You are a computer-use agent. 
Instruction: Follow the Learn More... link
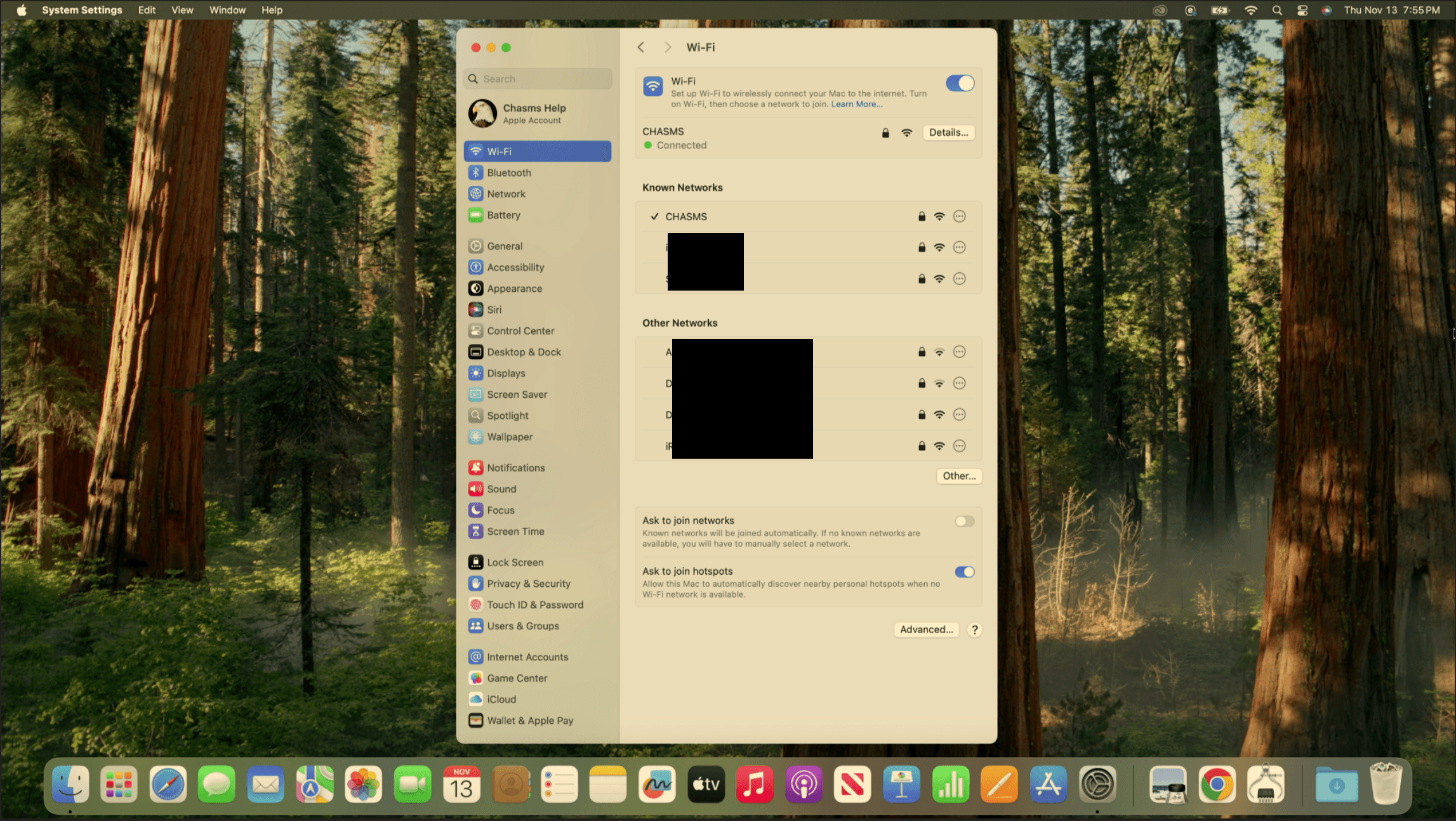(x=856, y=105)
